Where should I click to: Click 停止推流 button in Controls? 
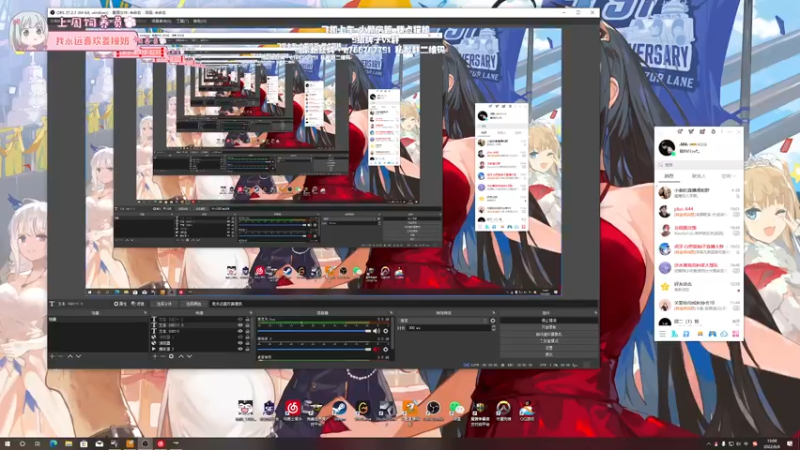click(x=549, y=320)
